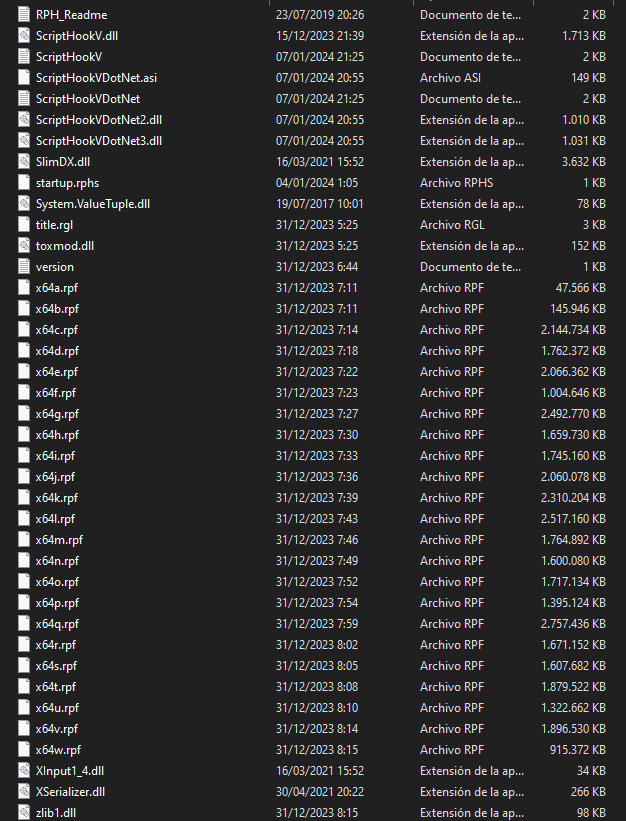Click the x64m.rpf file icon
Image resolution: width=626 pixels, height=821 pixels.
tap(24, 540)
